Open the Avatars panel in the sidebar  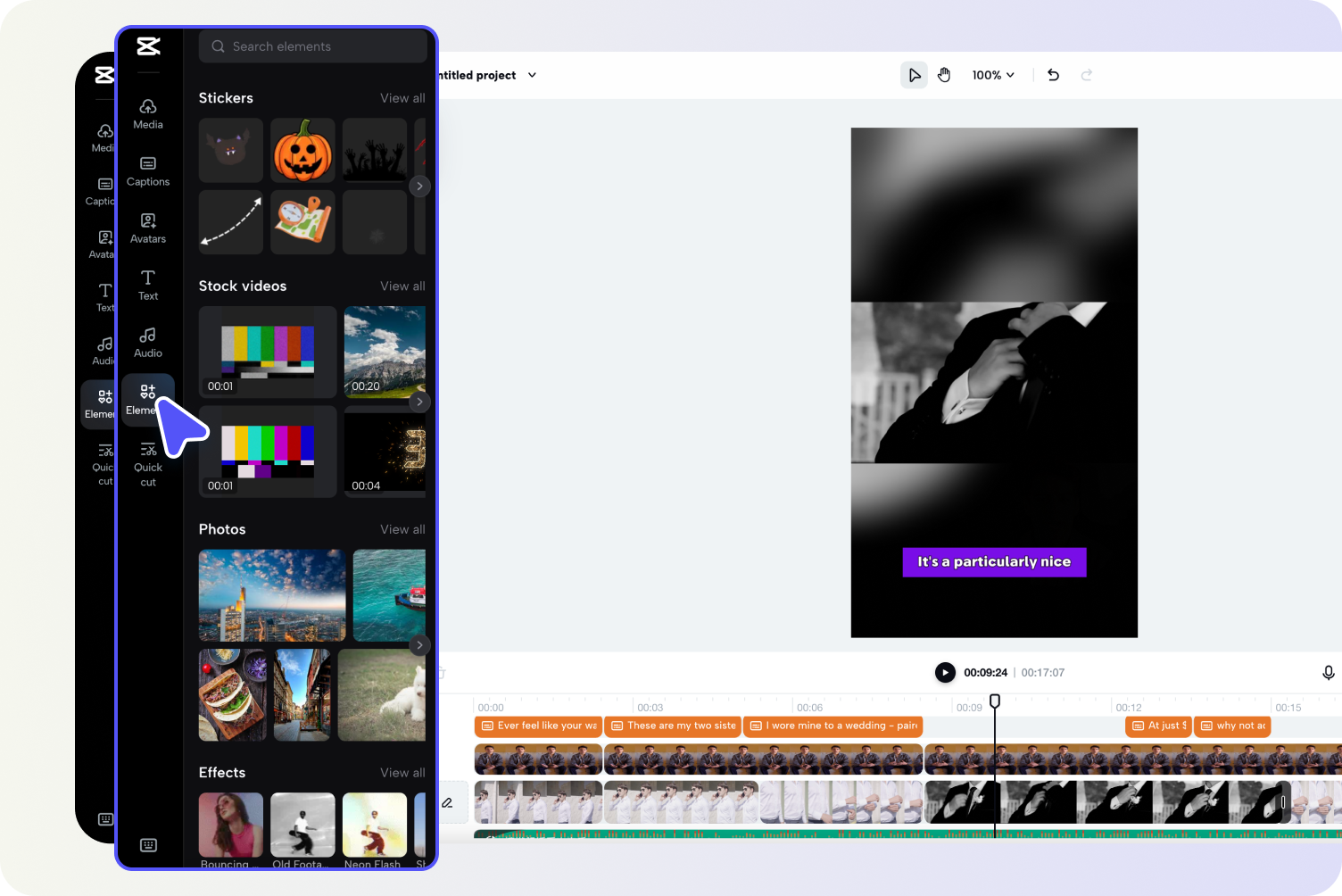pos(148,228)
